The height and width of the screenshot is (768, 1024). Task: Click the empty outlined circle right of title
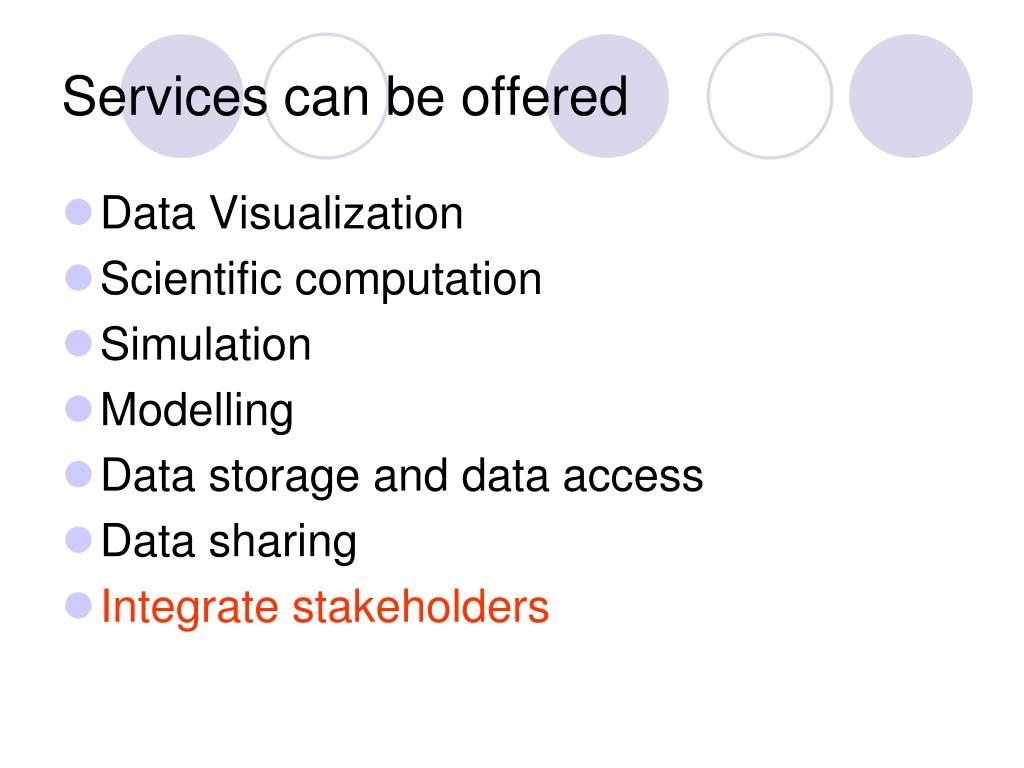pyautogui.click(x=770, y=96)
